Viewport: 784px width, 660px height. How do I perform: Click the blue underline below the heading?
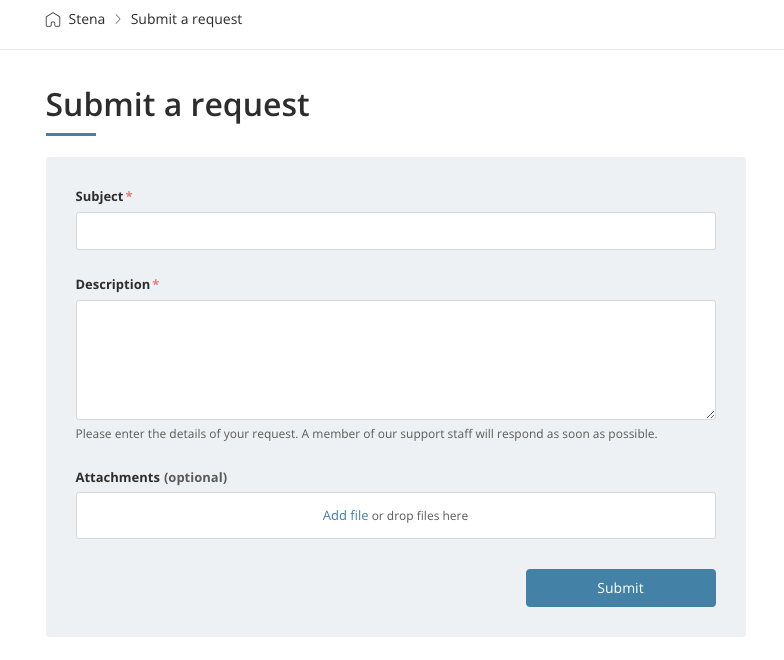point(71,134)
